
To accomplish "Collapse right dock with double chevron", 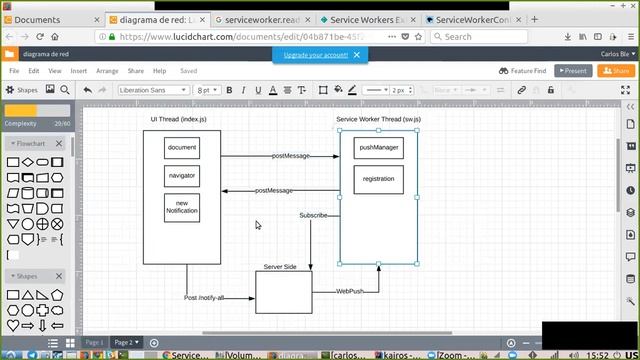I will click(x=630, y=107).
